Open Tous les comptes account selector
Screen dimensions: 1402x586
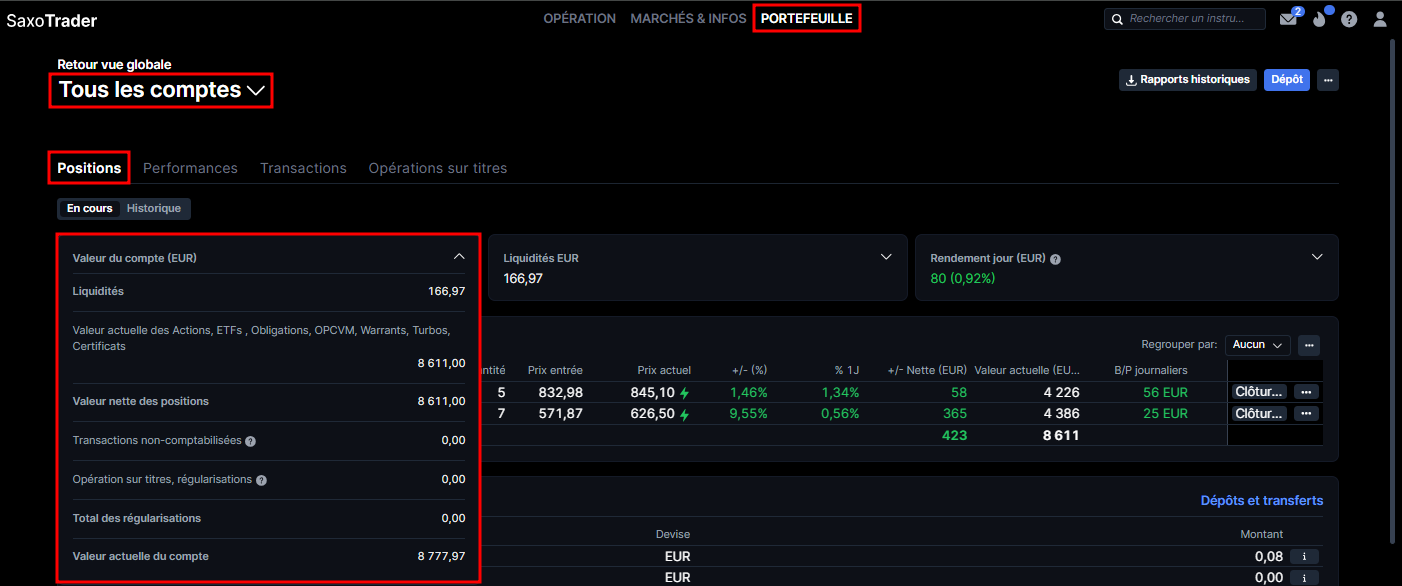[x=161, y=90]
